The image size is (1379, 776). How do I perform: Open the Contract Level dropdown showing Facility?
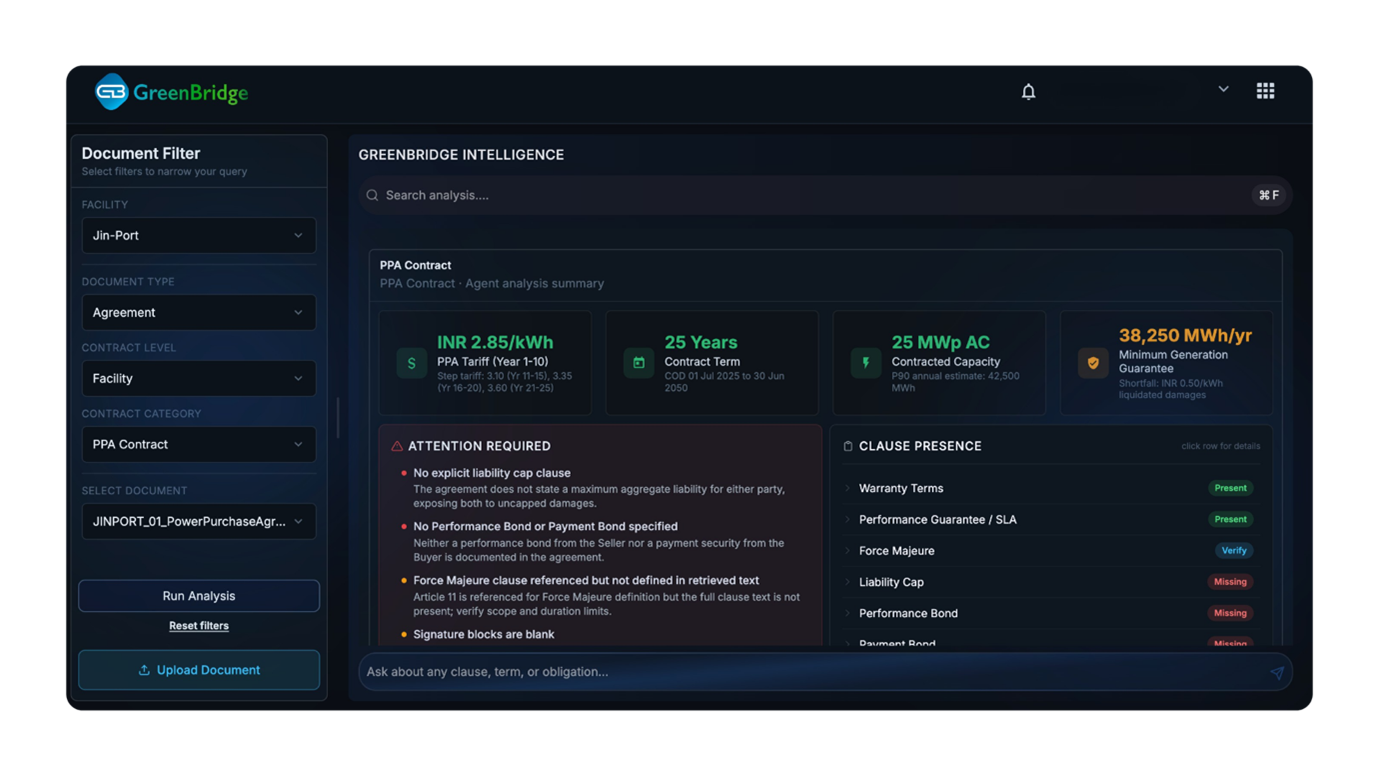[x=198, y=378]
